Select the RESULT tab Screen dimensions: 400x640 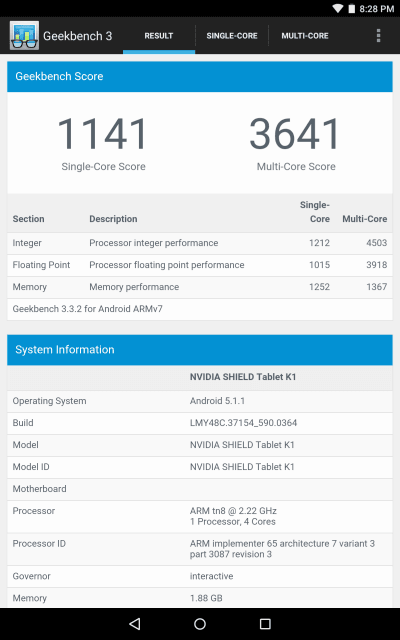click(159, 36)
